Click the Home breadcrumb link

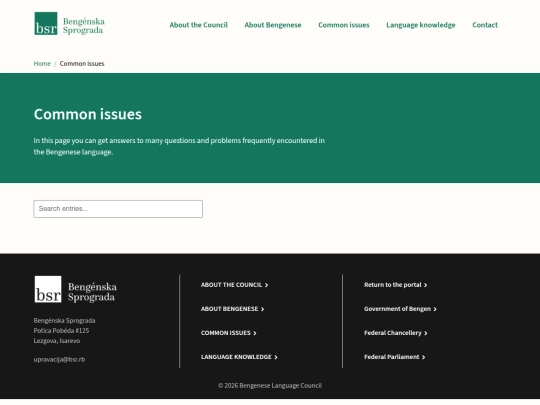pos(42,64)
